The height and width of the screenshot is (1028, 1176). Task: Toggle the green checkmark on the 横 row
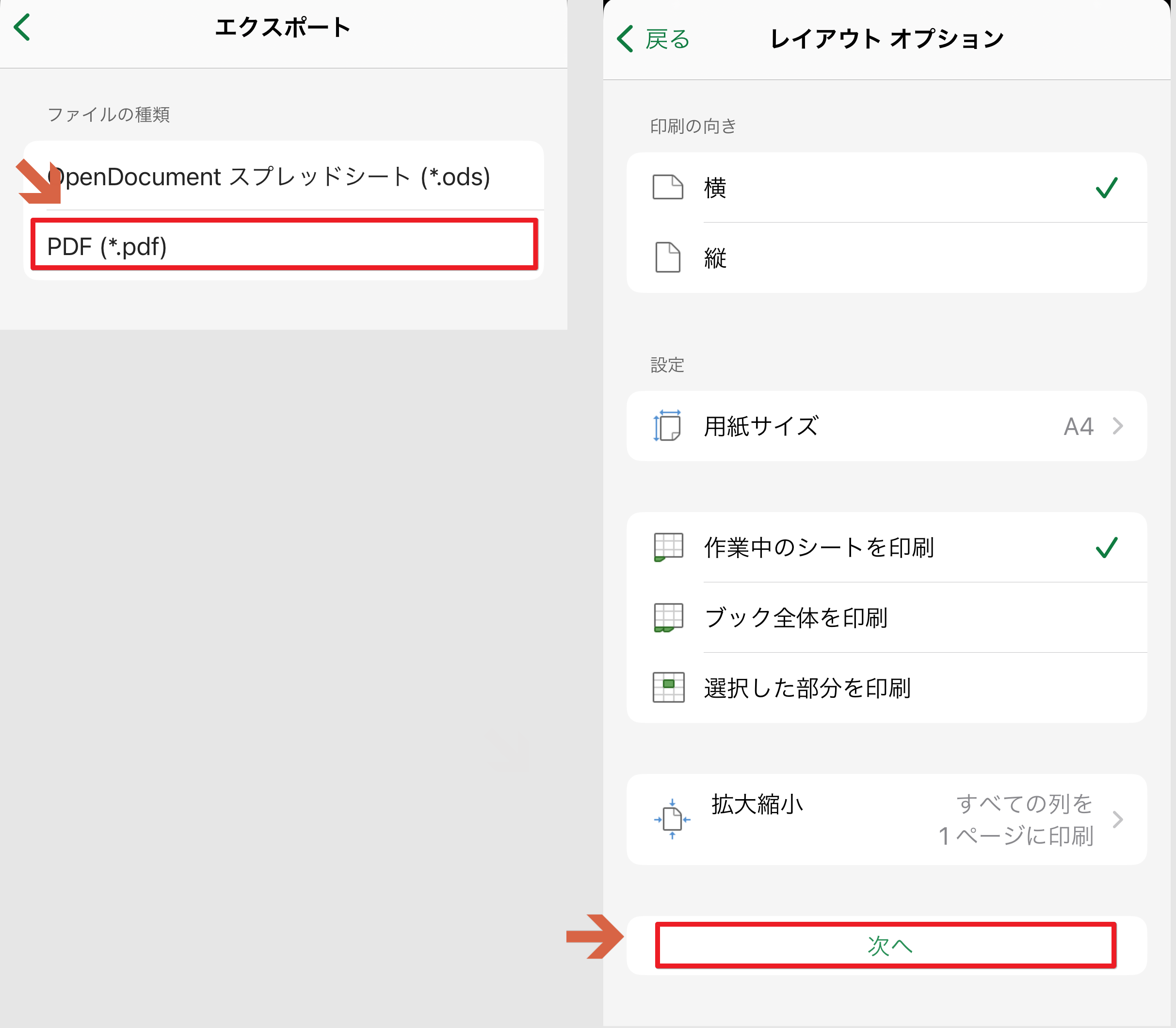coord(1107,188)
